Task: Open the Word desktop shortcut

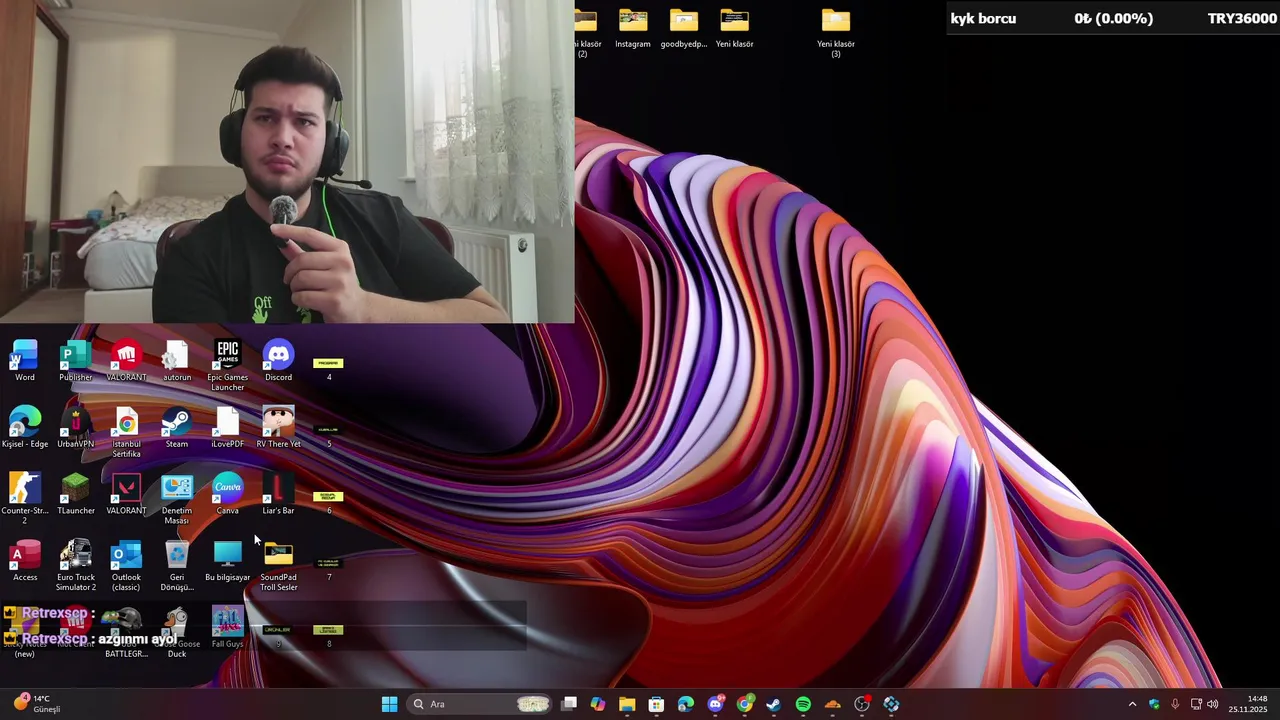Action: click(x=25, y=360)
